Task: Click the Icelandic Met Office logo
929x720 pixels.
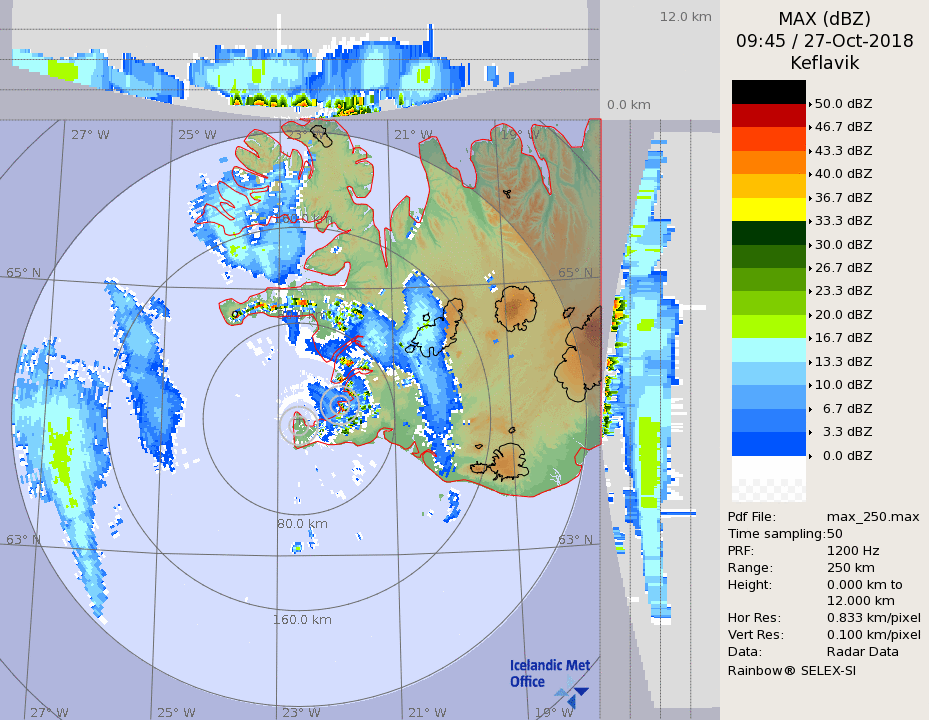Action: 549,677
